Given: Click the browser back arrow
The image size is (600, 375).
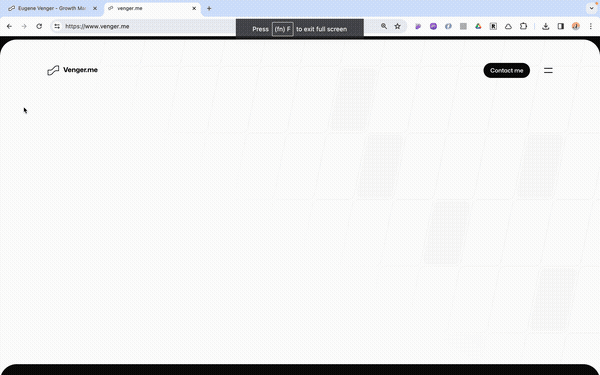Looking at the screenshot, I should [x=9, y=26].
